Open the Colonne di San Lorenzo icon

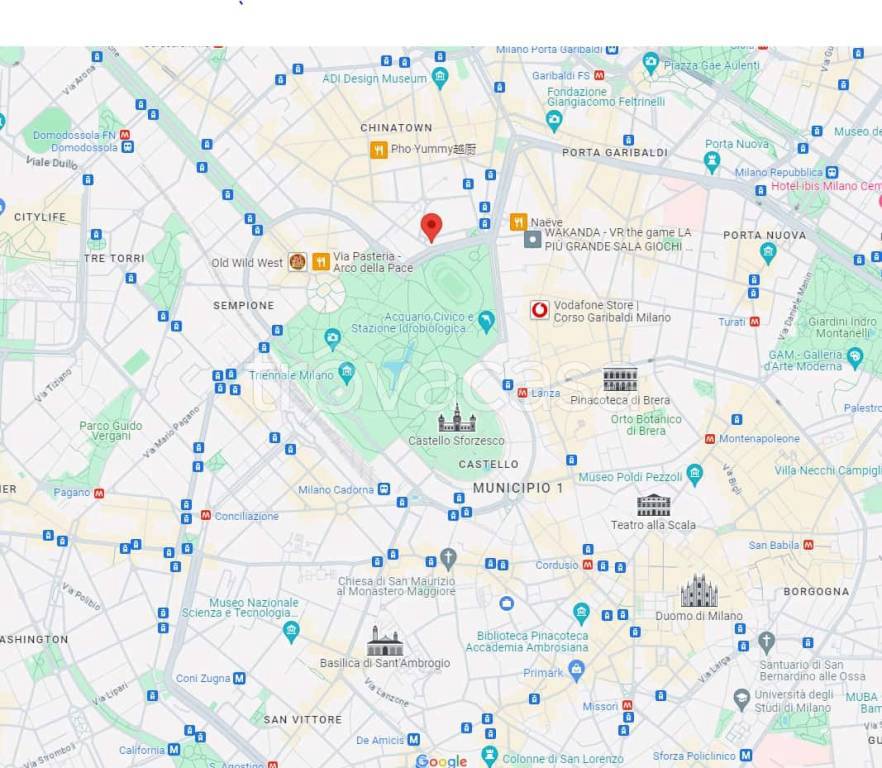click(x=489, y=756)
